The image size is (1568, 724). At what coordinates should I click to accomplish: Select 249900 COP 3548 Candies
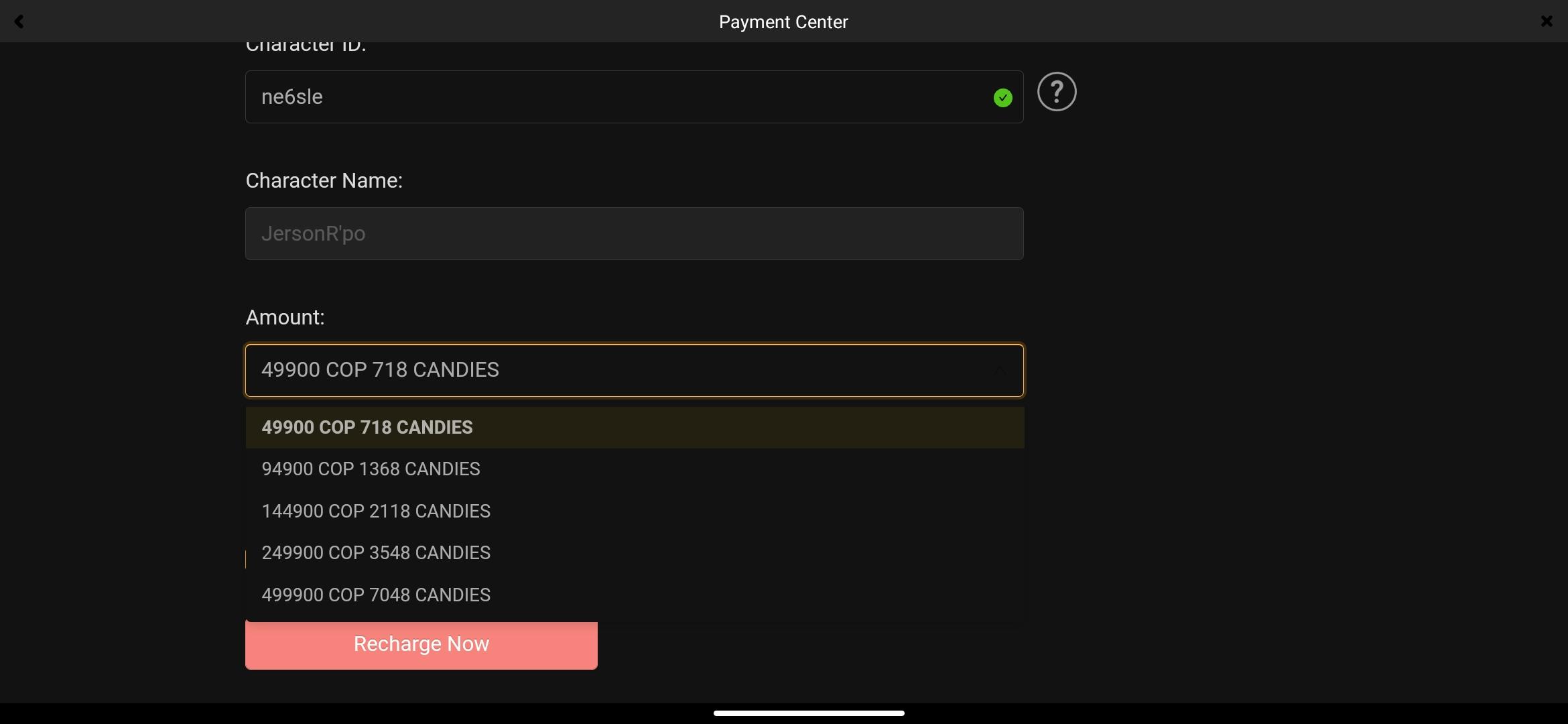pyautogui.click(x=376, y=553)
